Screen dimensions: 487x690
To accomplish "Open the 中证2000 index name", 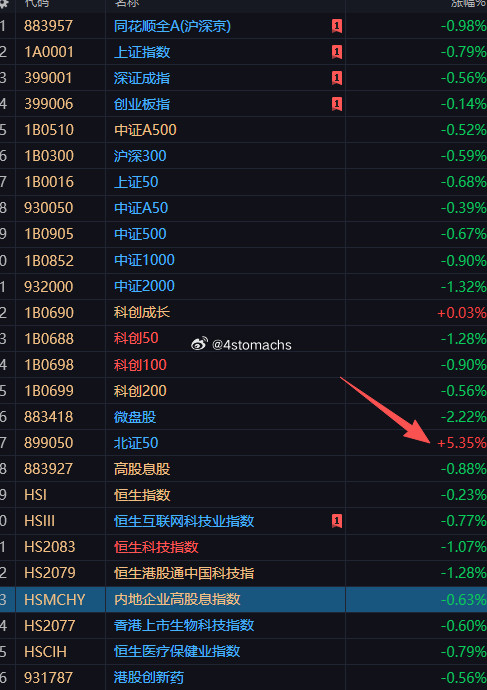I will pos(144,286).
